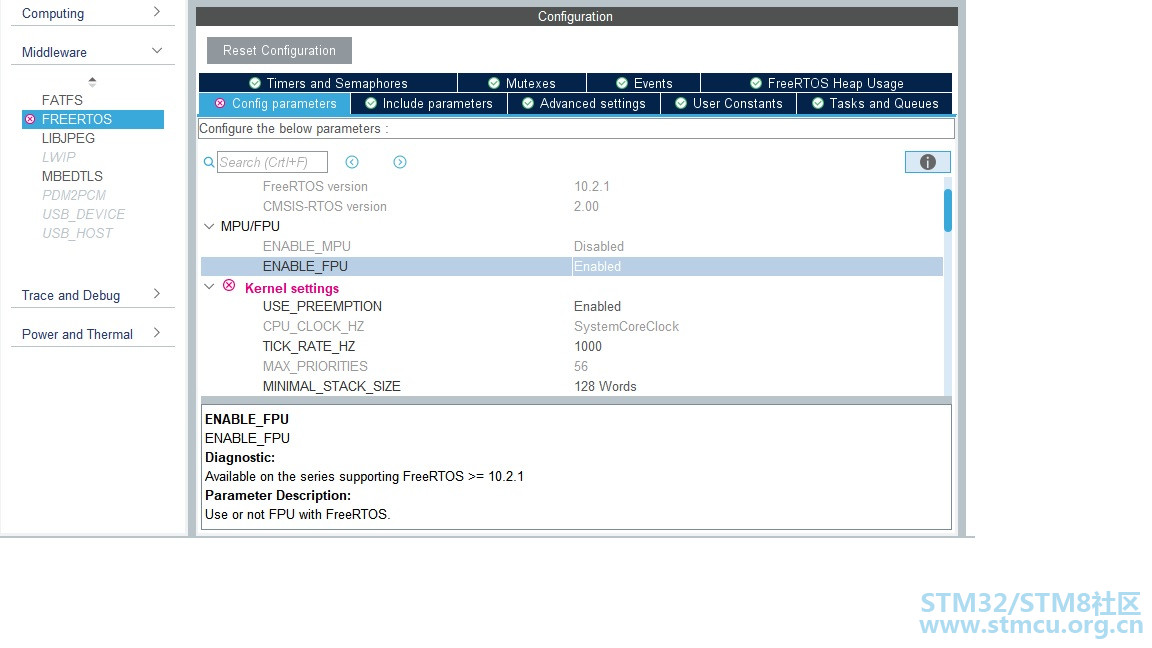This screenshot has height=648, width=1152.
Task: Select the Config parameters tab
Action: coord(275,104)
